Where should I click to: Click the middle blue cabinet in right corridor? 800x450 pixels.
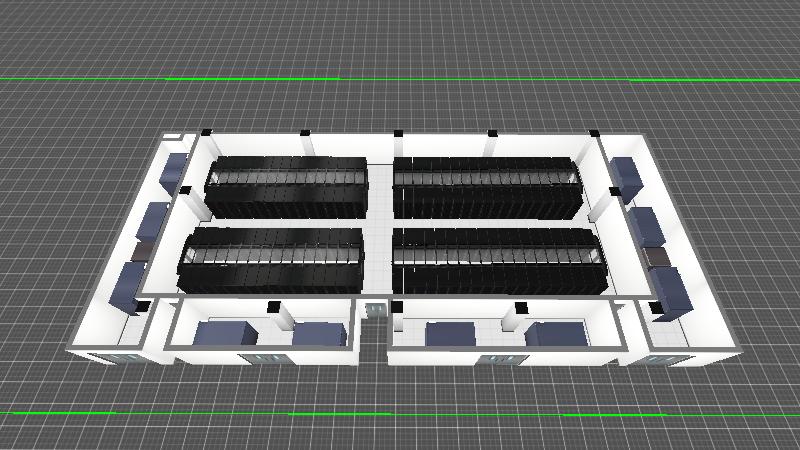coord(646,224)
